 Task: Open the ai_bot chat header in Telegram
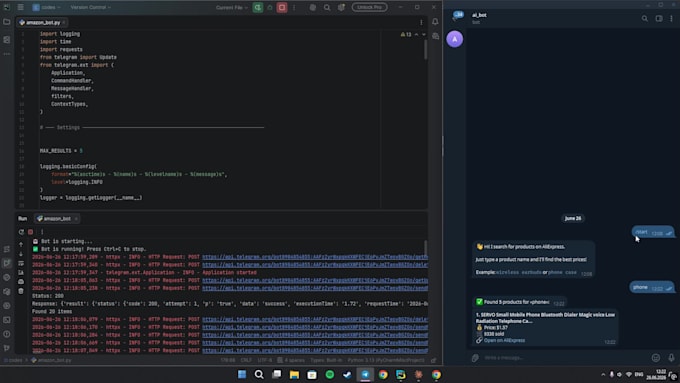click(x=479, y=18)
